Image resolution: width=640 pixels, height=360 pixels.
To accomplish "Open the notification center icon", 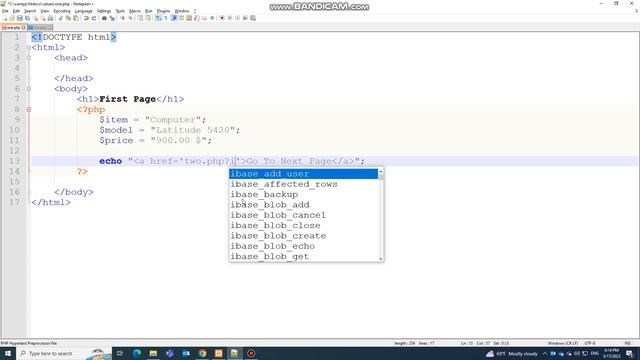I will coord(629,353).
